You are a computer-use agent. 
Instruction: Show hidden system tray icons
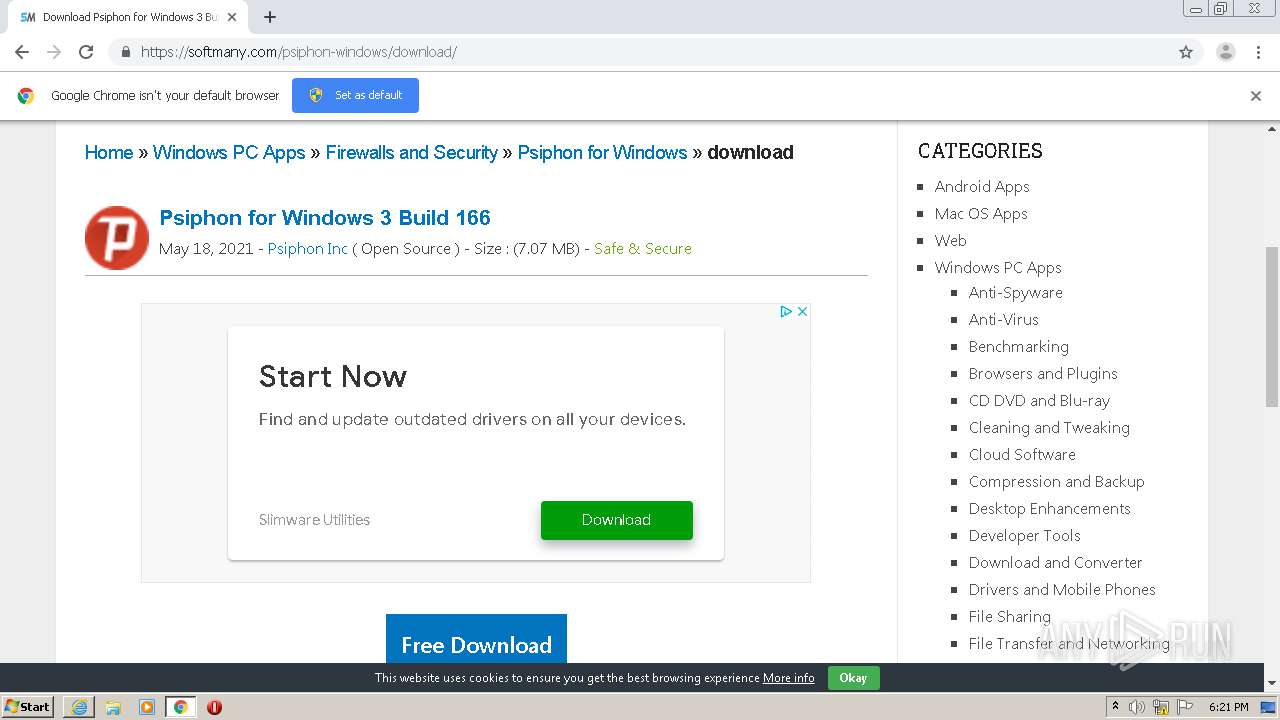1115,707
